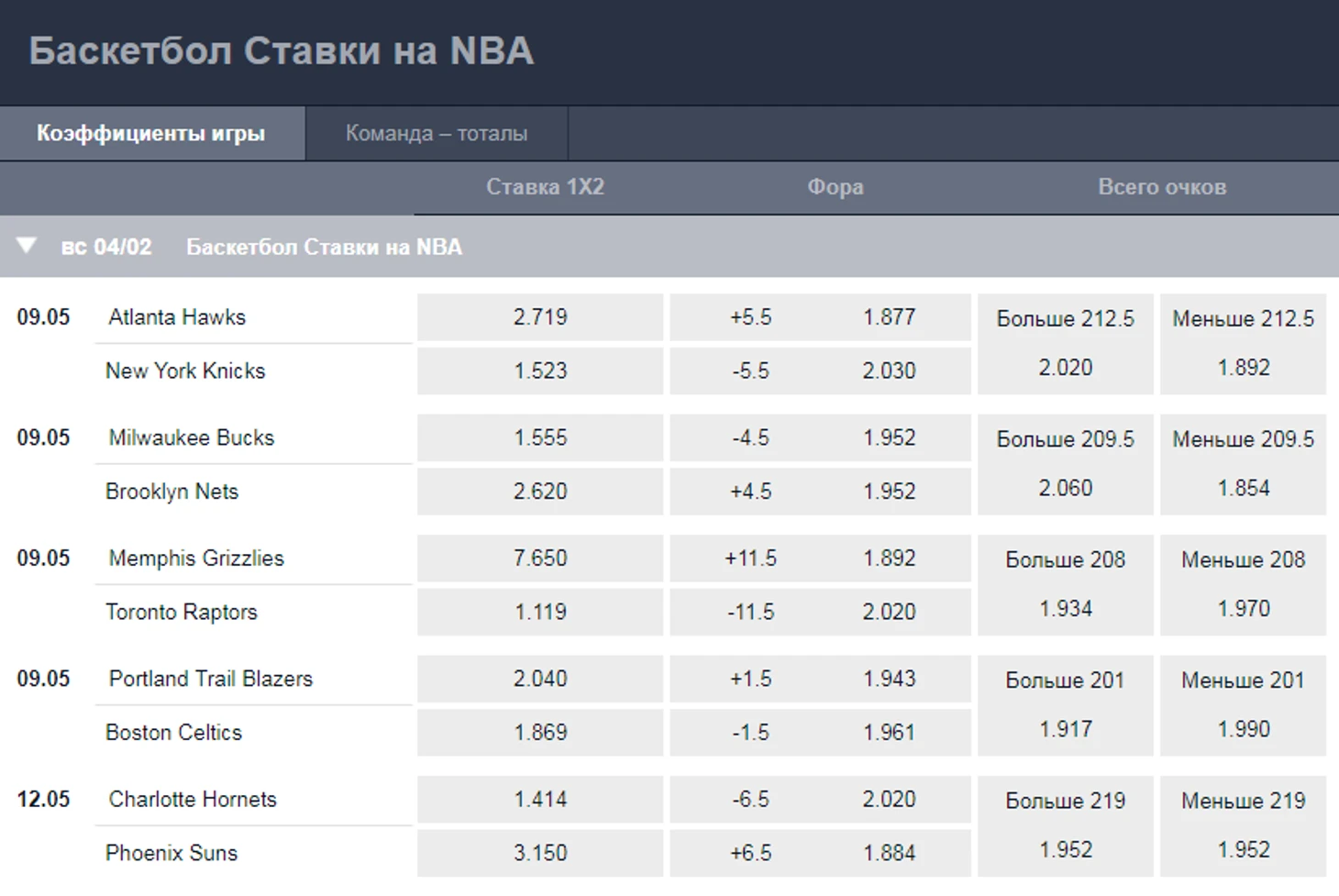This screenshot has width=1339, height=896.
Task: Open the Memphis Grizzlies team link
Action: coord(196,559)
